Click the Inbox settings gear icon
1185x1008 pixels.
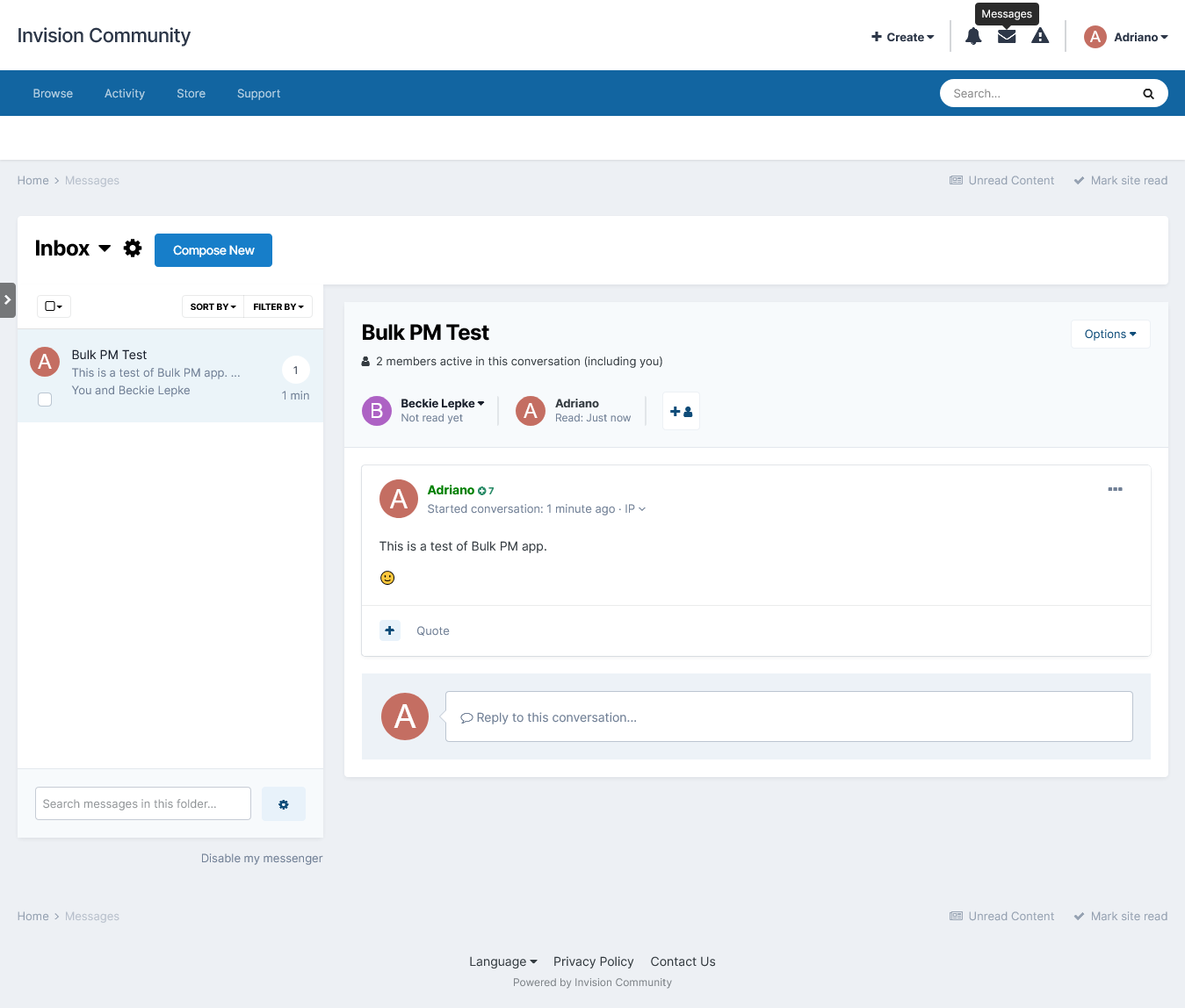click(133, 248)
